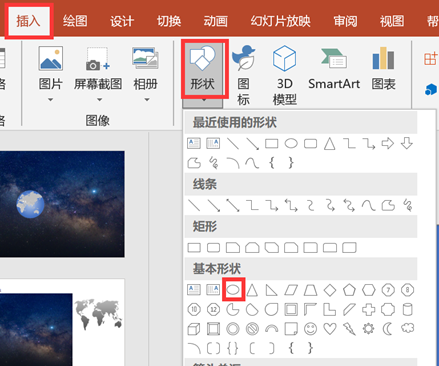Image resolution: width=439 pixels, height=366 pixels.
Task: Select the rounded rectangle in 最近使用的形状
Action: (x=310, y=144)
